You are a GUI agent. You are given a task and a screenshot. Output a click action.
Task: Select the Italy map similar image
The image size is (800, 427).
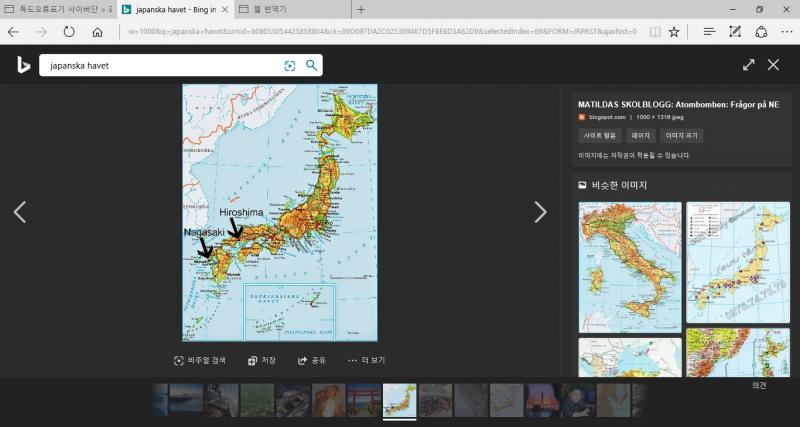point(629,267)
